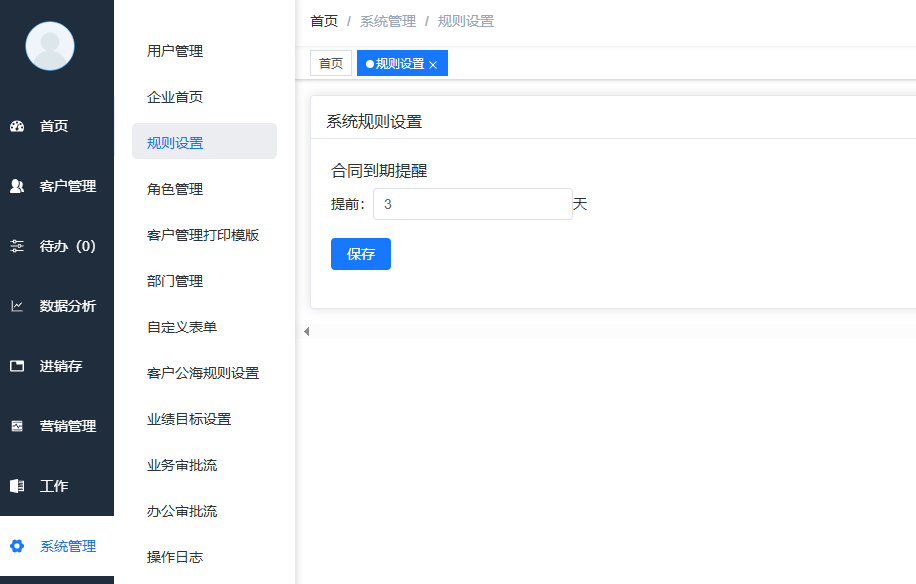Open 操作日志 submenu item
The image size is (916, 584).
point(204,557)
